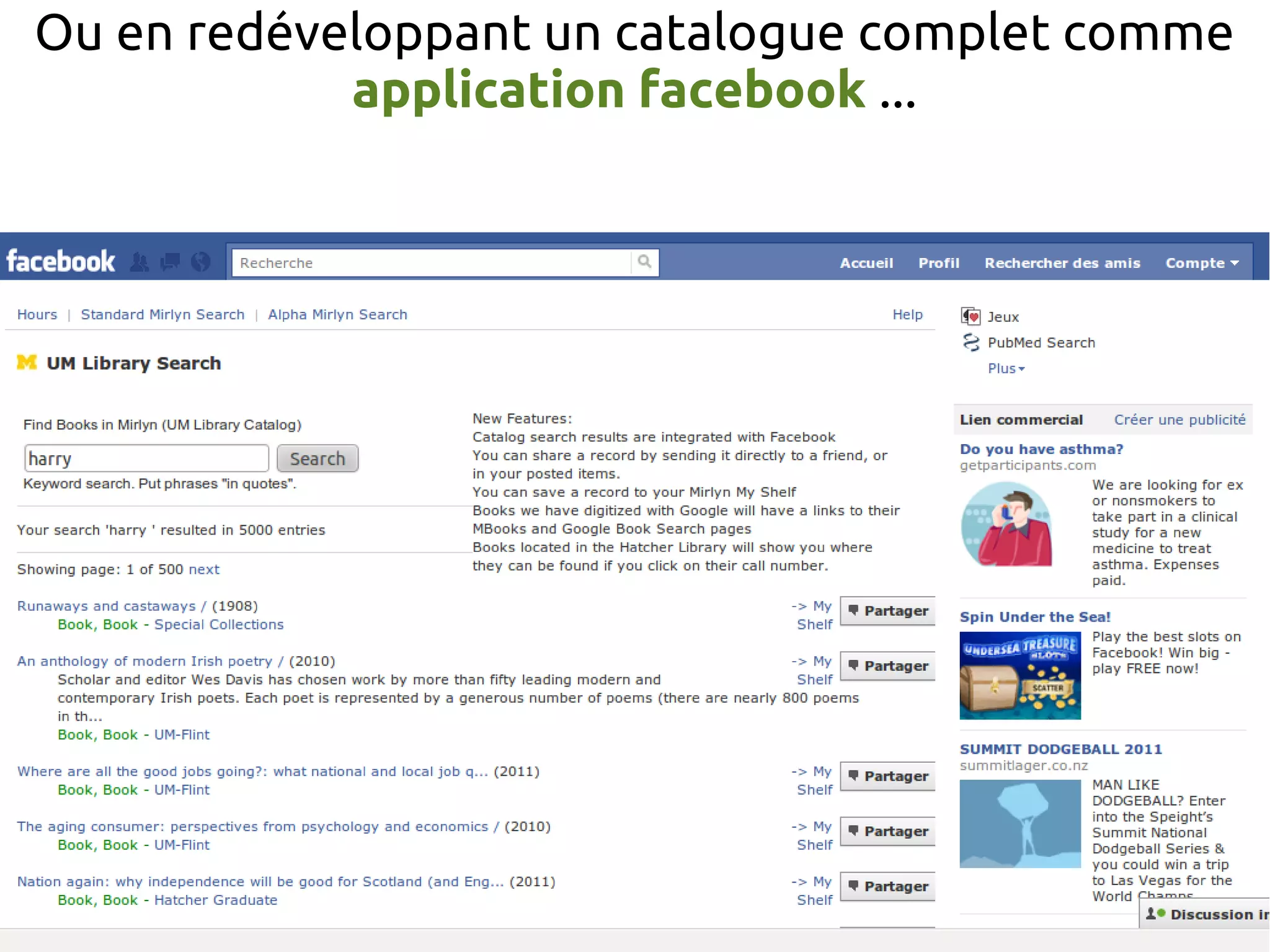Image resolution: width=1270 pixels, height=952 pixels.
Task: Share the Irish poetry anthology with Partager
Action: pyautogui.click(x=888, y=666)
